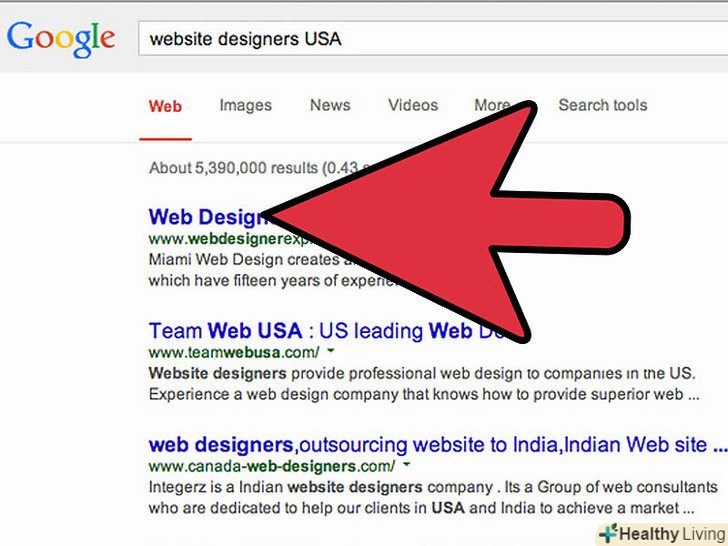Click the Healthy Living watermark text
The height and width of the screenshot is (546, 728).
673,534
